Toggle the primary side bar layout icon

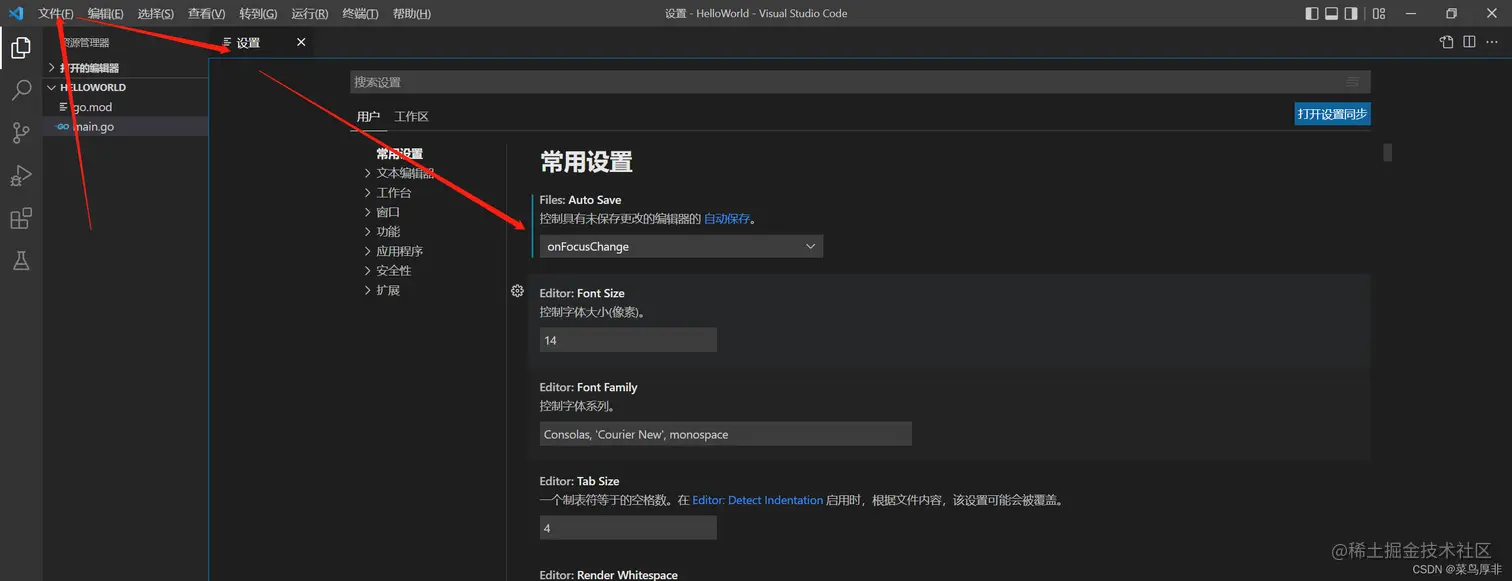(1312, 14)
